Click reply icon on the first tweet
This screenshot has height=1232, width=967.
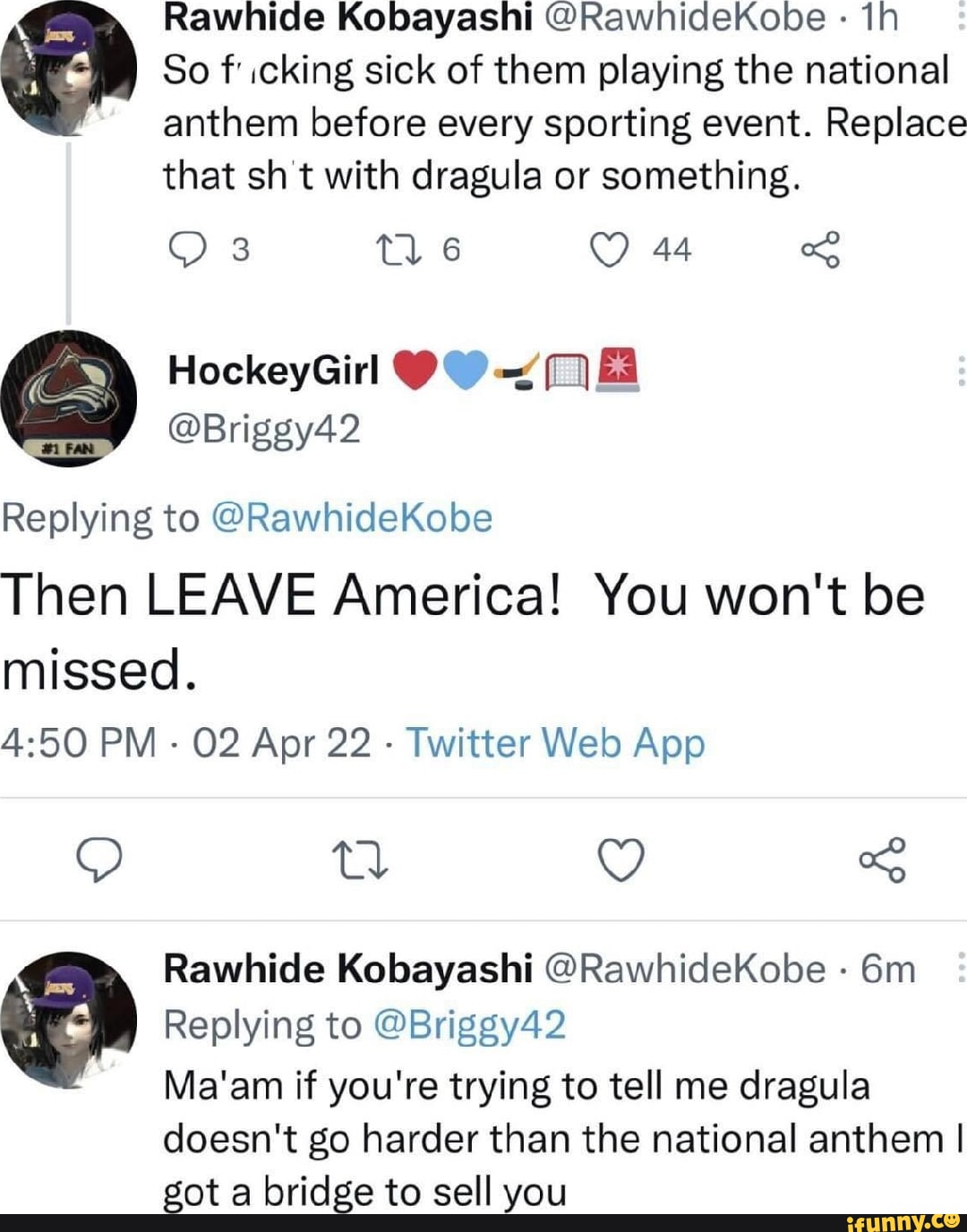pos(186,250)
